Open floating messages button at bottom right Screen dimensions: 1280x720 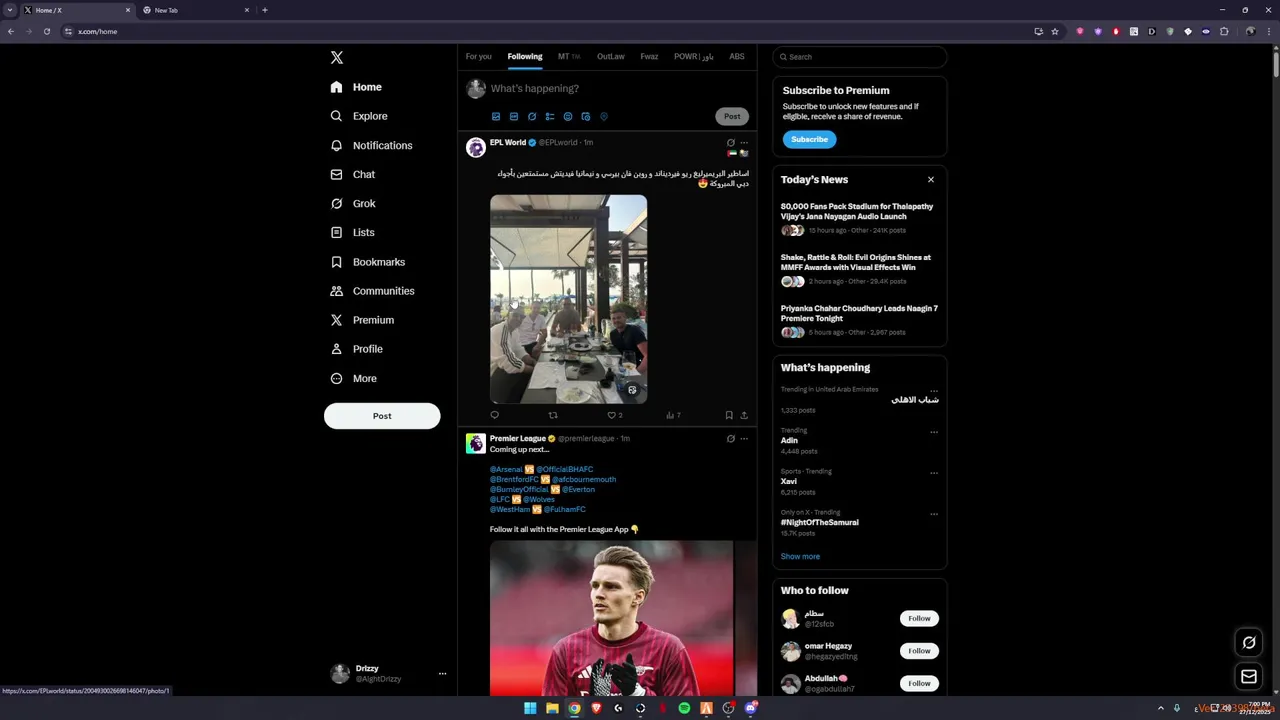1249,677
